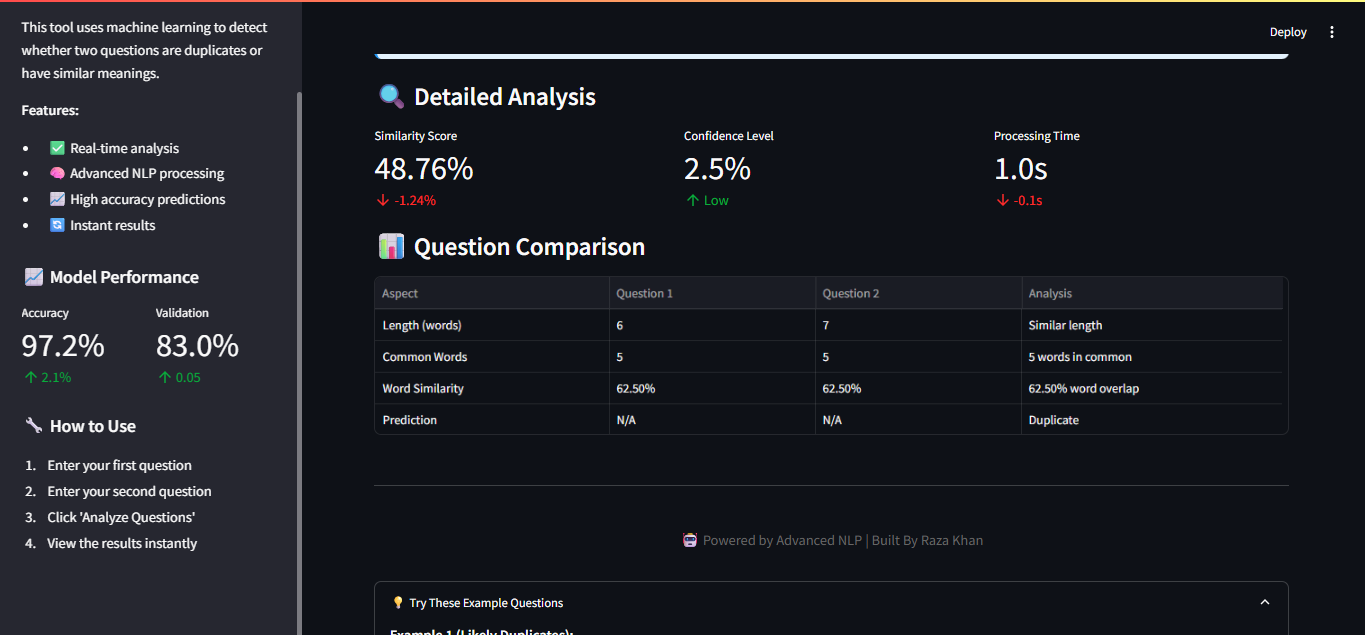Screen dimensions: 1365x635
Task: Click the lightbulb icon in examples expander
Action: (x=398, y=603)
